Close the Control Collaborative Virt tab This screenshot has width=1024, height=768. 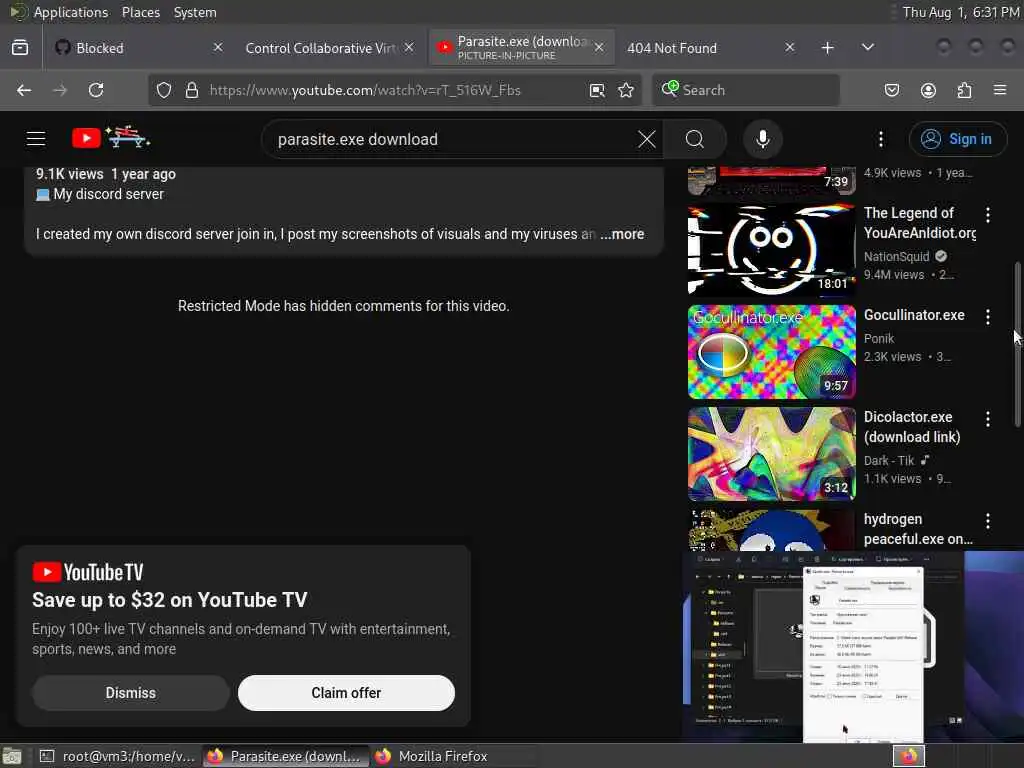(409, 48)
